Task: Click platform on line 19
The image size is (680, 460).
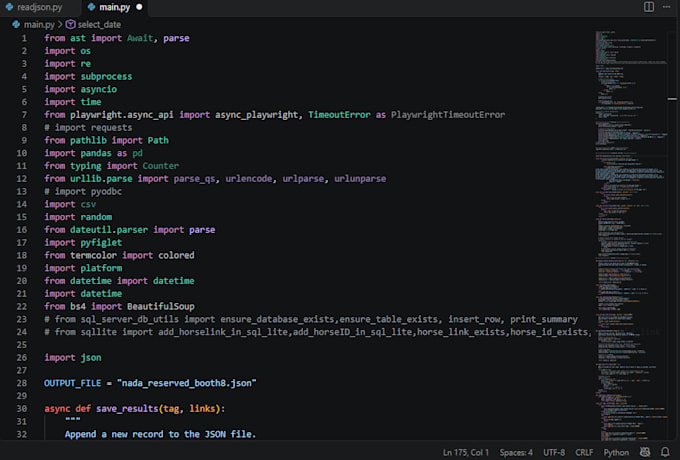Action: 101,268
